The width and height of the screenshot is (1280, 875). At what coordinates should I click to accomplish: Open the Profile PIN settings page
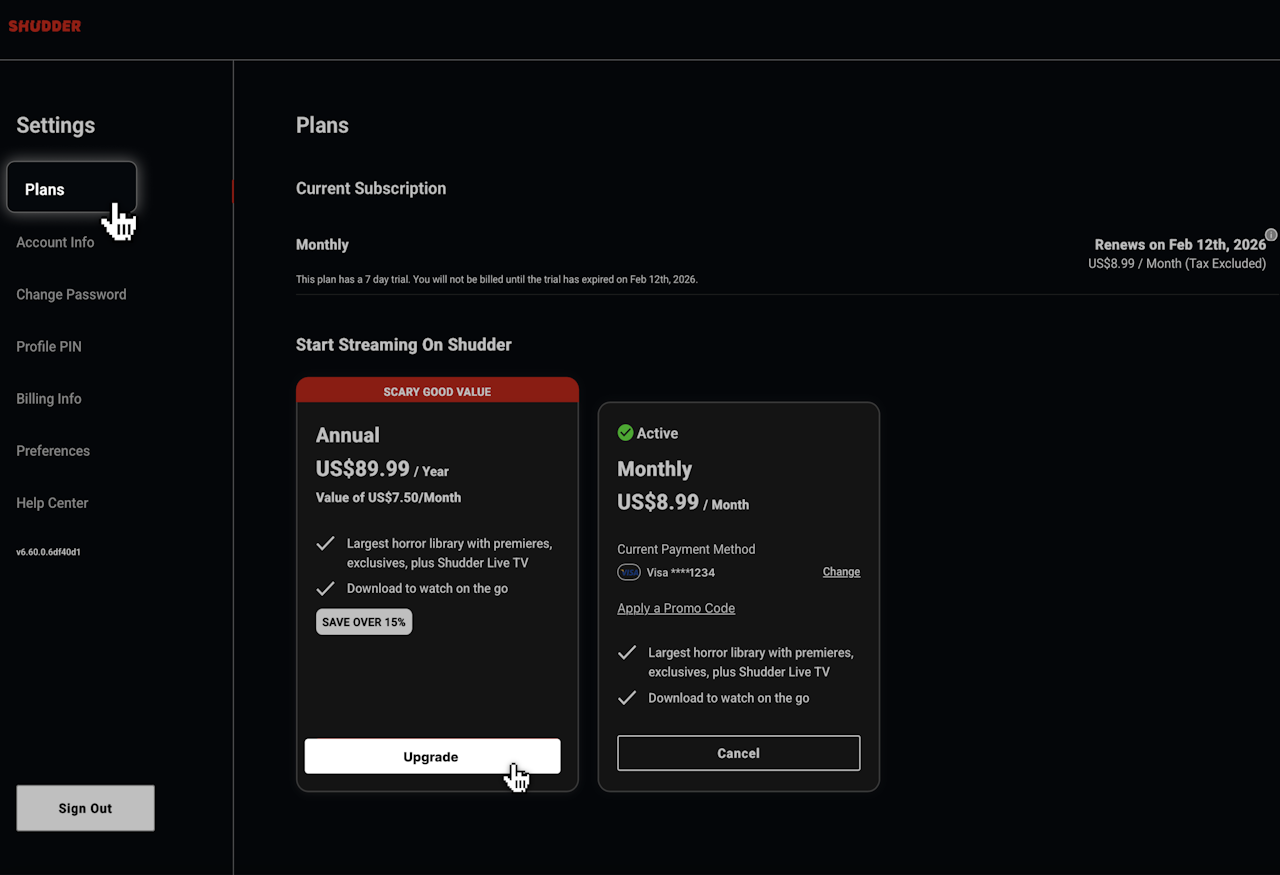pyautogui.click(x=48, y=346)
